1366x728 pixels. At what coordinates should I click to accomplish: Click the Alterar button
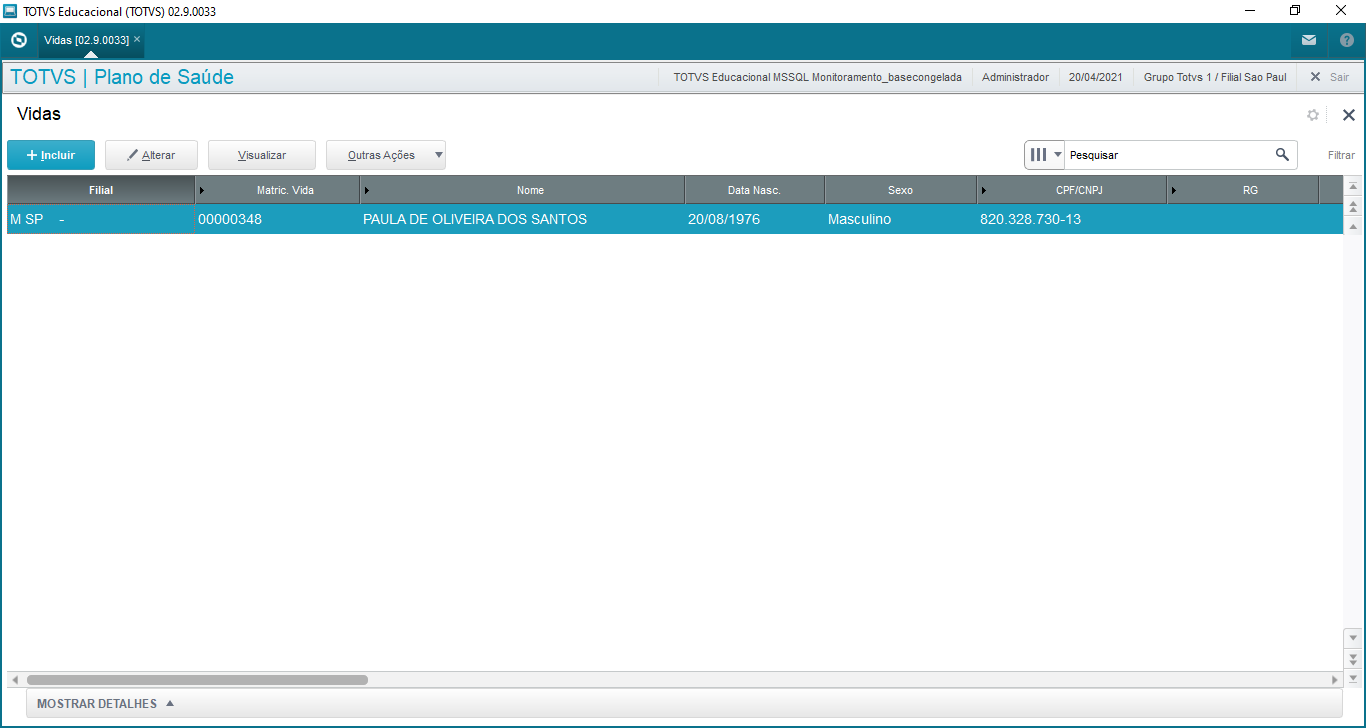(151, 155)
